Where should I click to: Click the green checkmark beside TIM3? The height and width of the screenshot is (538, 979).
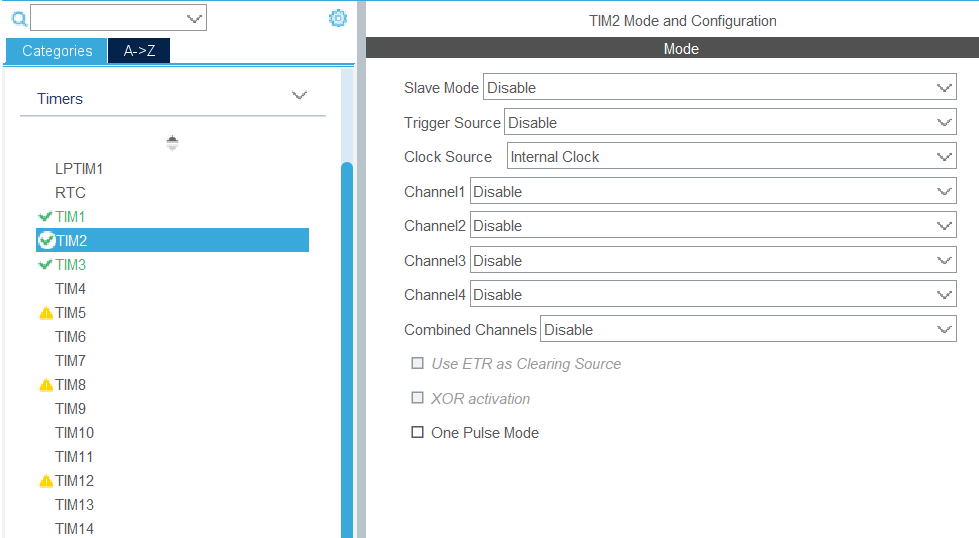point(45,265)
